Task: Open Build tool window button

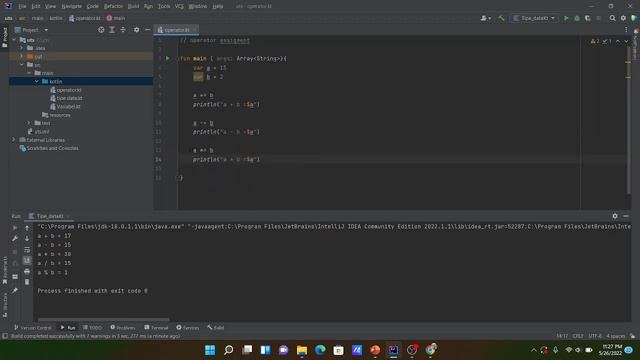Action: pyautogui.click(x=216, y=327)
